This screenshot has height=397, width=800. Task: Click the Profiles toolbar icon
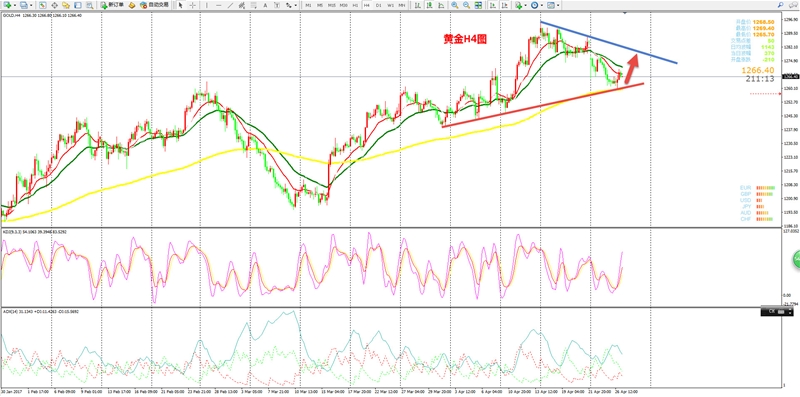24,5
